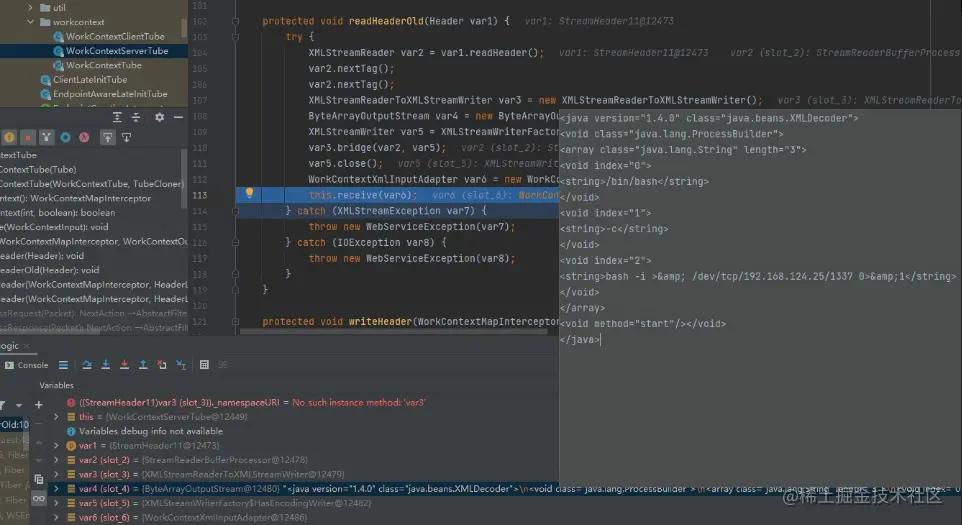Open Structure panel settings gear

pos(160,117)
